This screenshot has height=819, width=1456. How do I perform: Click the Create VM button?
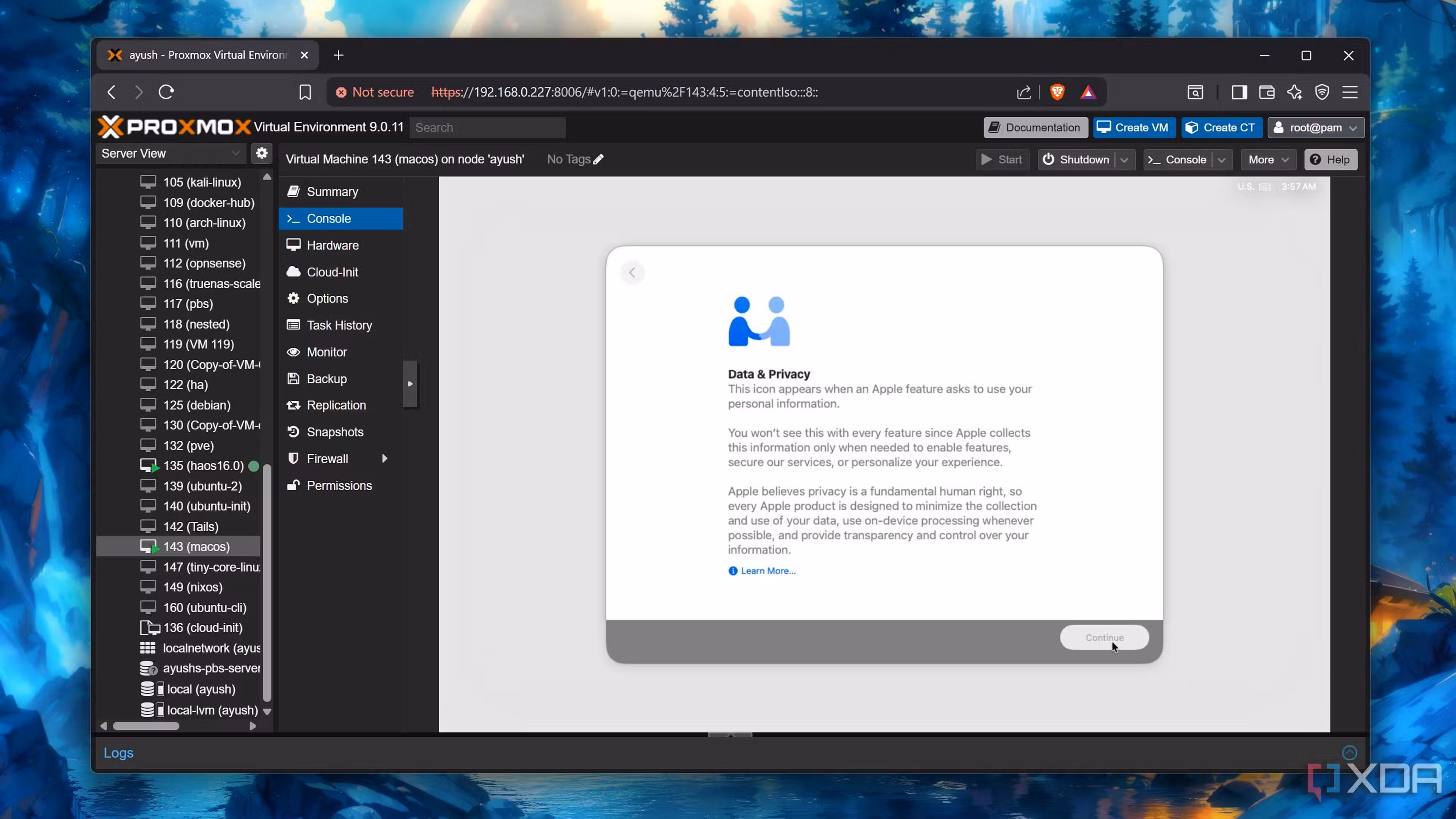(x=1134, y=128)
